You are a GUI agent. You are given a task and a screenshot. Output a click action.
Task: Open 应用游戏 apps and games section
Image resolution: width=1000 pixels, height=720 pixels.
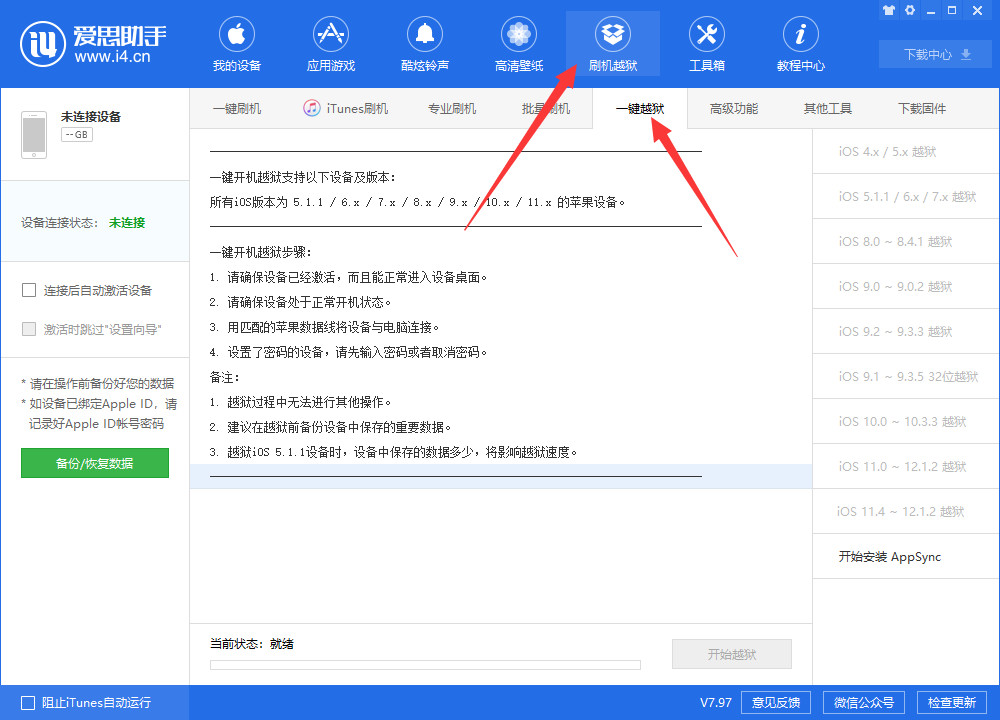(330, 45)
